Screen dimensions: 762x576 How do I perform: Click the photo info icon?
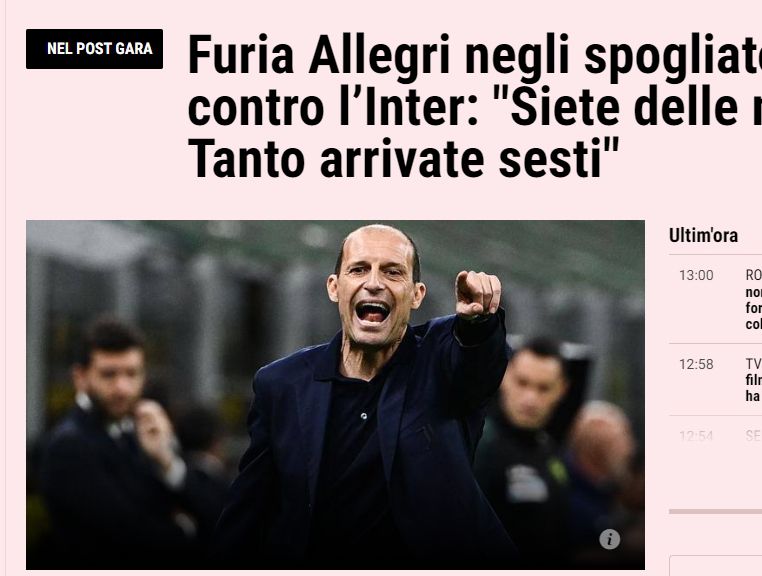[609, 539]
